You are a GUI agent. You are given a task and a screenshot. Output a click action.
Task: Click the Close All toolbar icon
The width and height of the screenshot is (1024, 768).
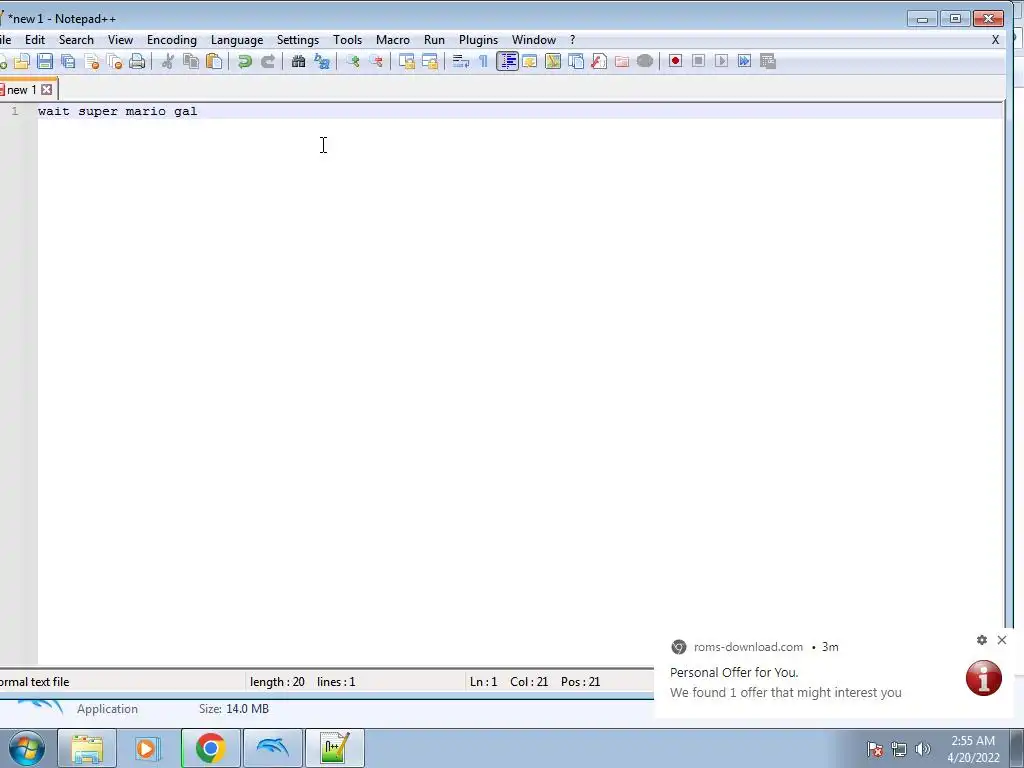[x=114, y=61]
